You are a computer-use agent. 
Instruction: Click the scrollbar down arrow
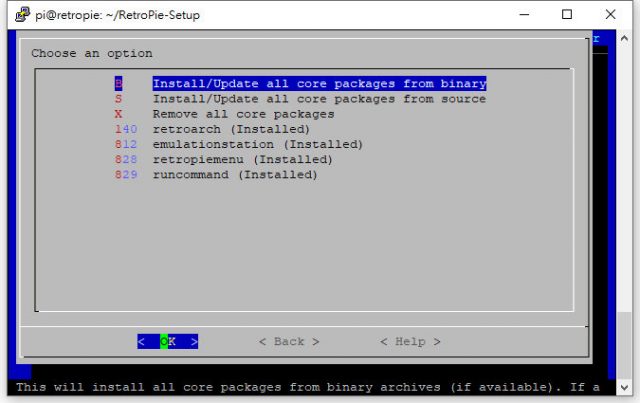624,387
